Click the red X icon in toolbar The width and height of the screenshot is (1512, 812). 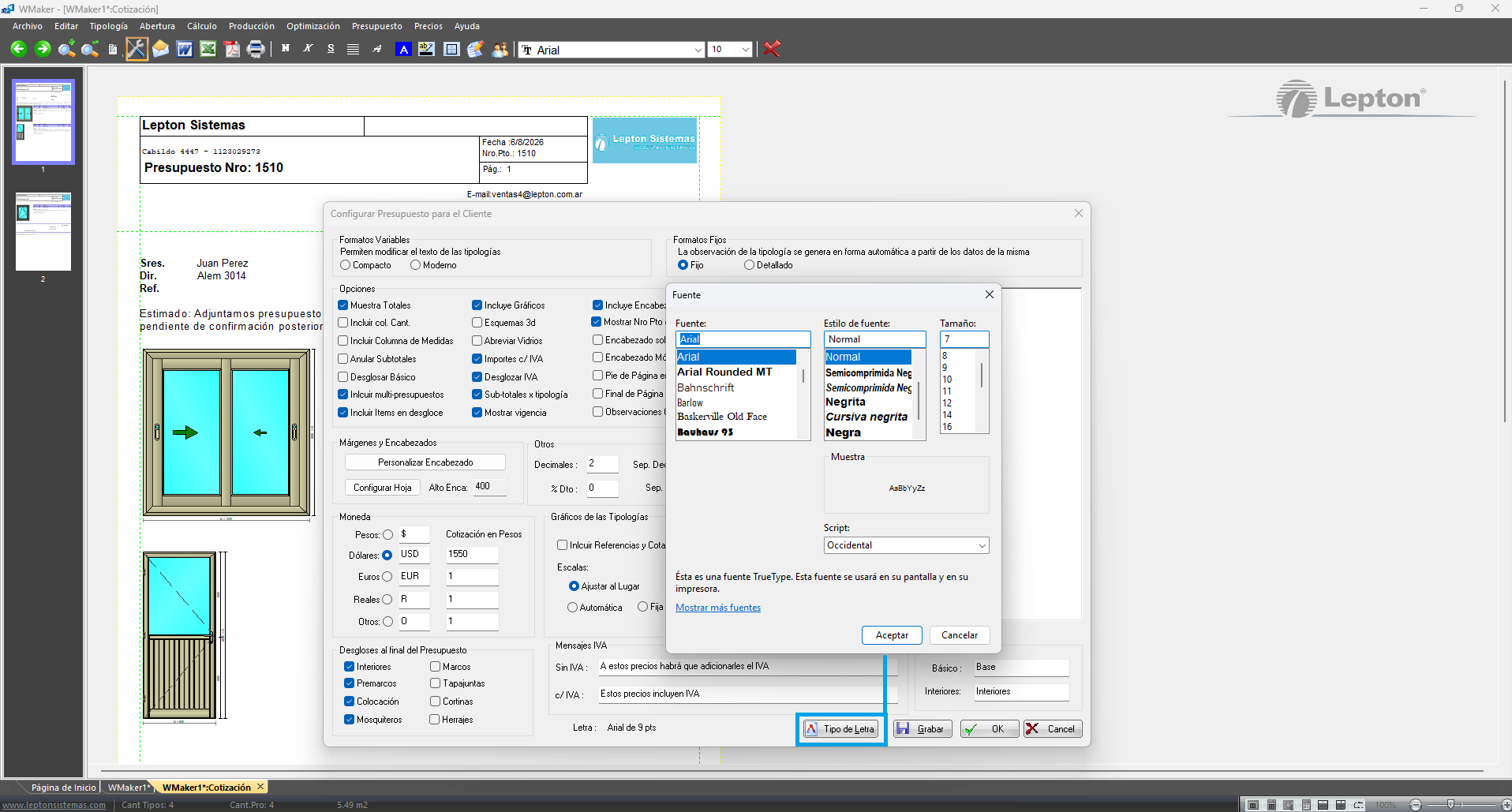pyautogui.click(x=772, y=49)
